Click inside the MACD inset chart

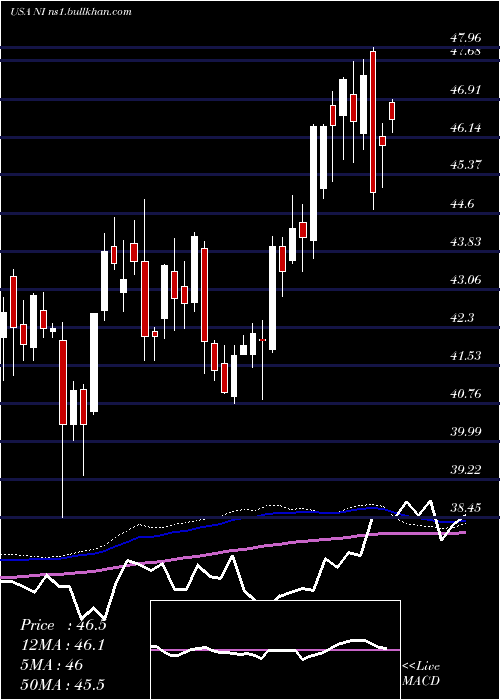275,650
